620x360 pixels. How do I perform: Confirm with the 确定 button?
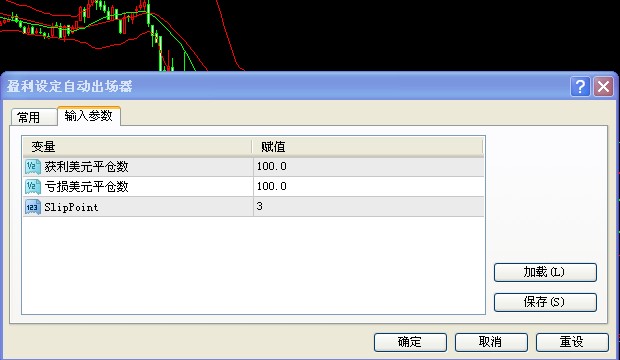coord(410,342)
